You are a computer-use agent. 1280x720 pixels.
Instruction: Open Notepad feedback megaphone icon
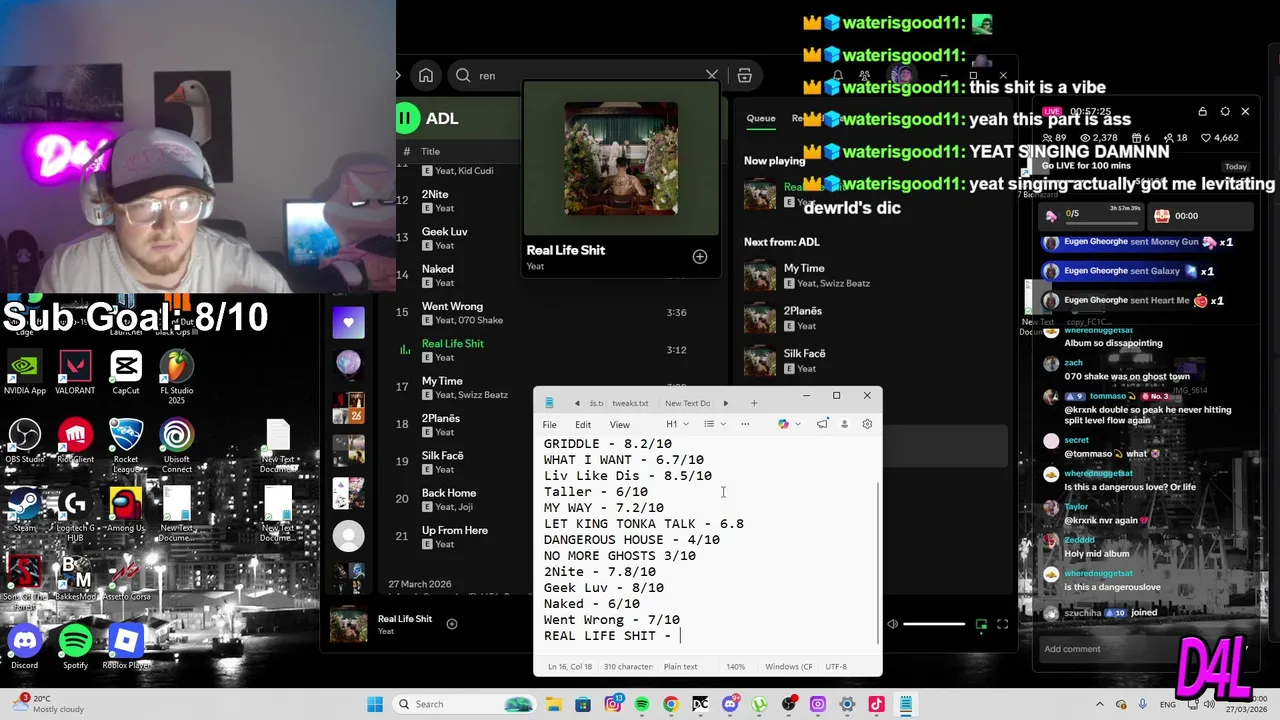click(x=822, y=424)
